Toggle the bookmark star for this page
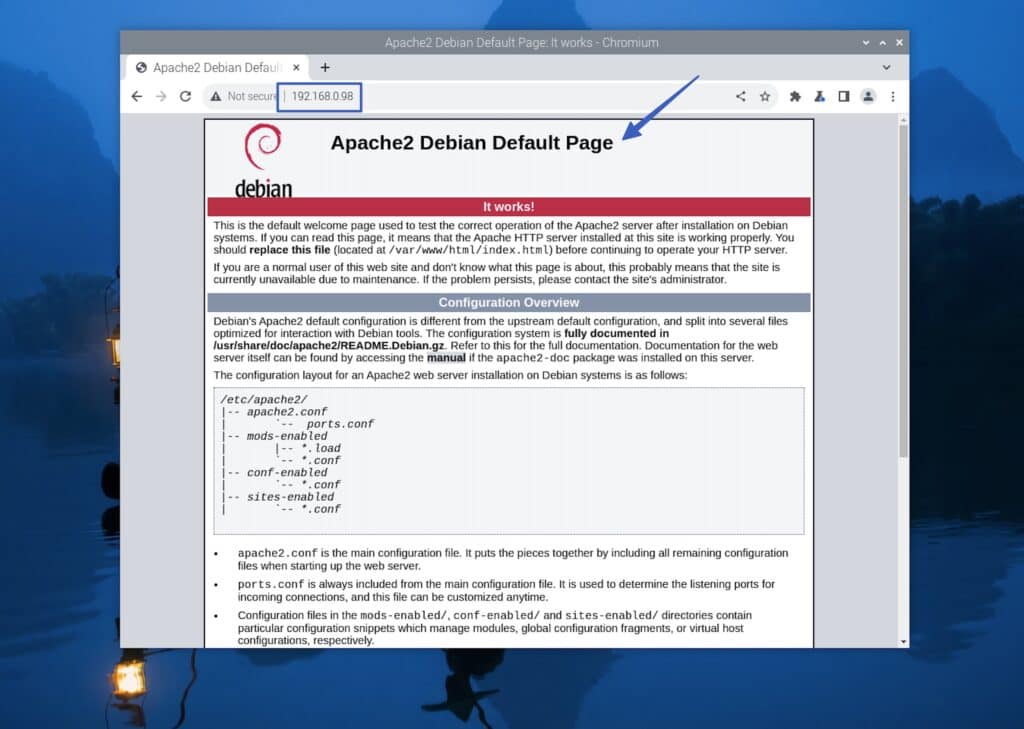Image resolution: width=1024 pixels, height=729 pixels. tap(765, 96)
